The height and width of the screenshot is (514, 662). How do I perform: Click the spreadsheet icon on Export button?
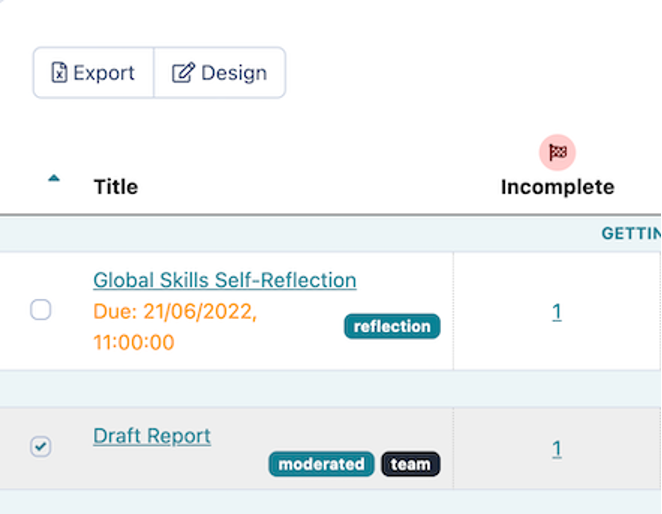(x=59, y=73)
